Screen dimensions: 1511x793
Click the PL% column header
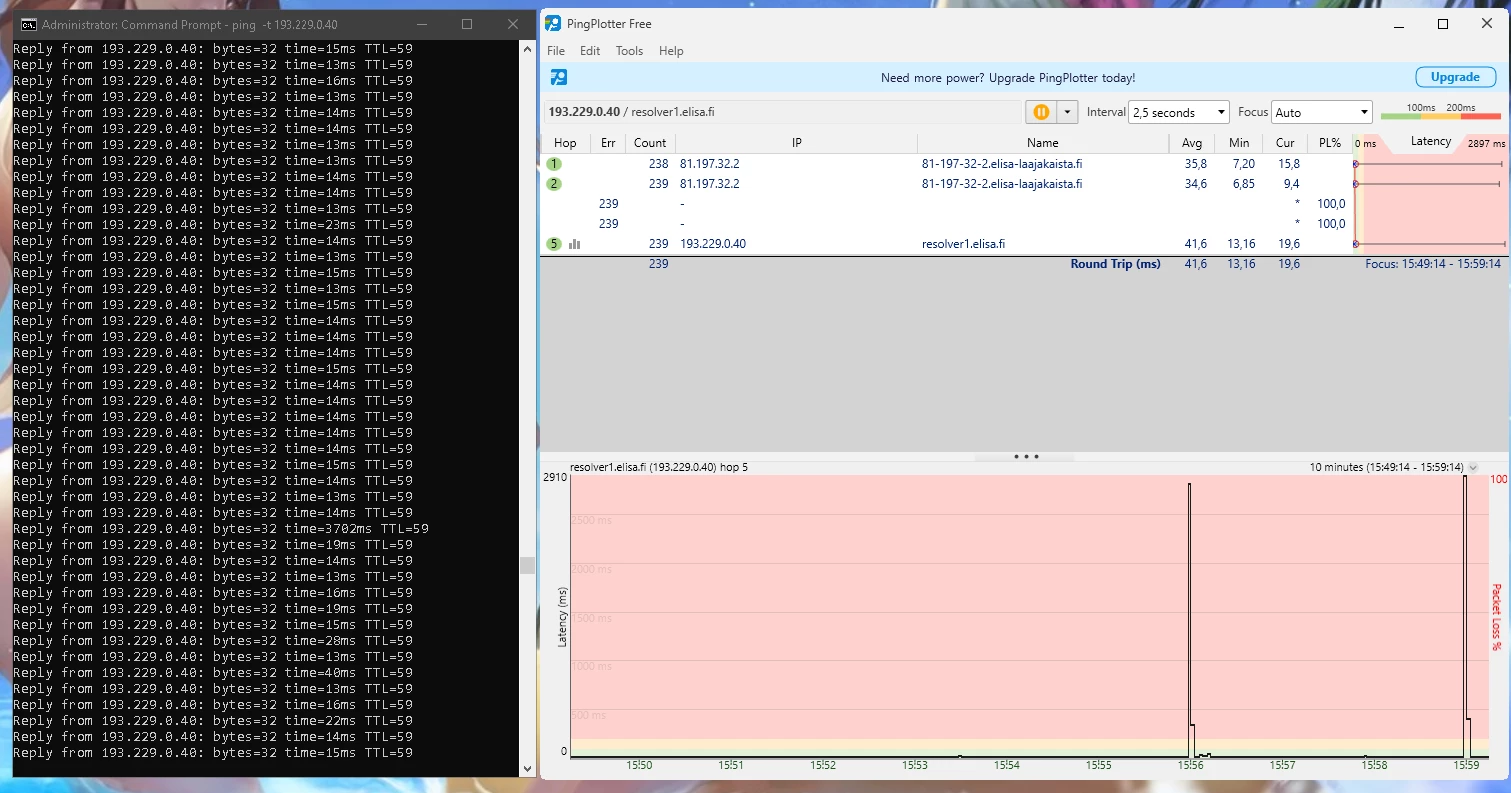(x=1330, y=143)
